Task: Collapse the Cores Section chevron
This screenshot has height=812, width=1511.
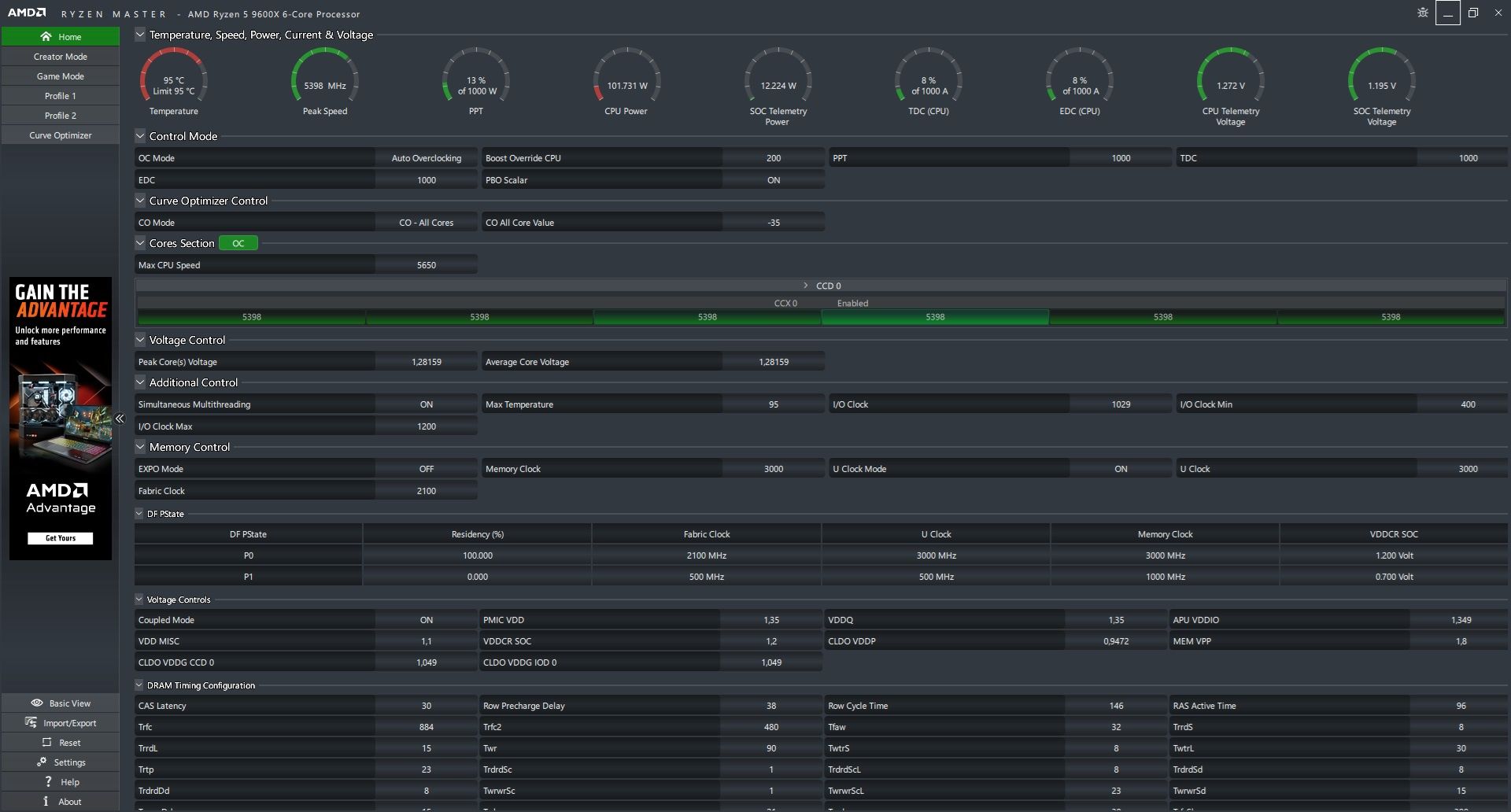Action: click(140, 243)
